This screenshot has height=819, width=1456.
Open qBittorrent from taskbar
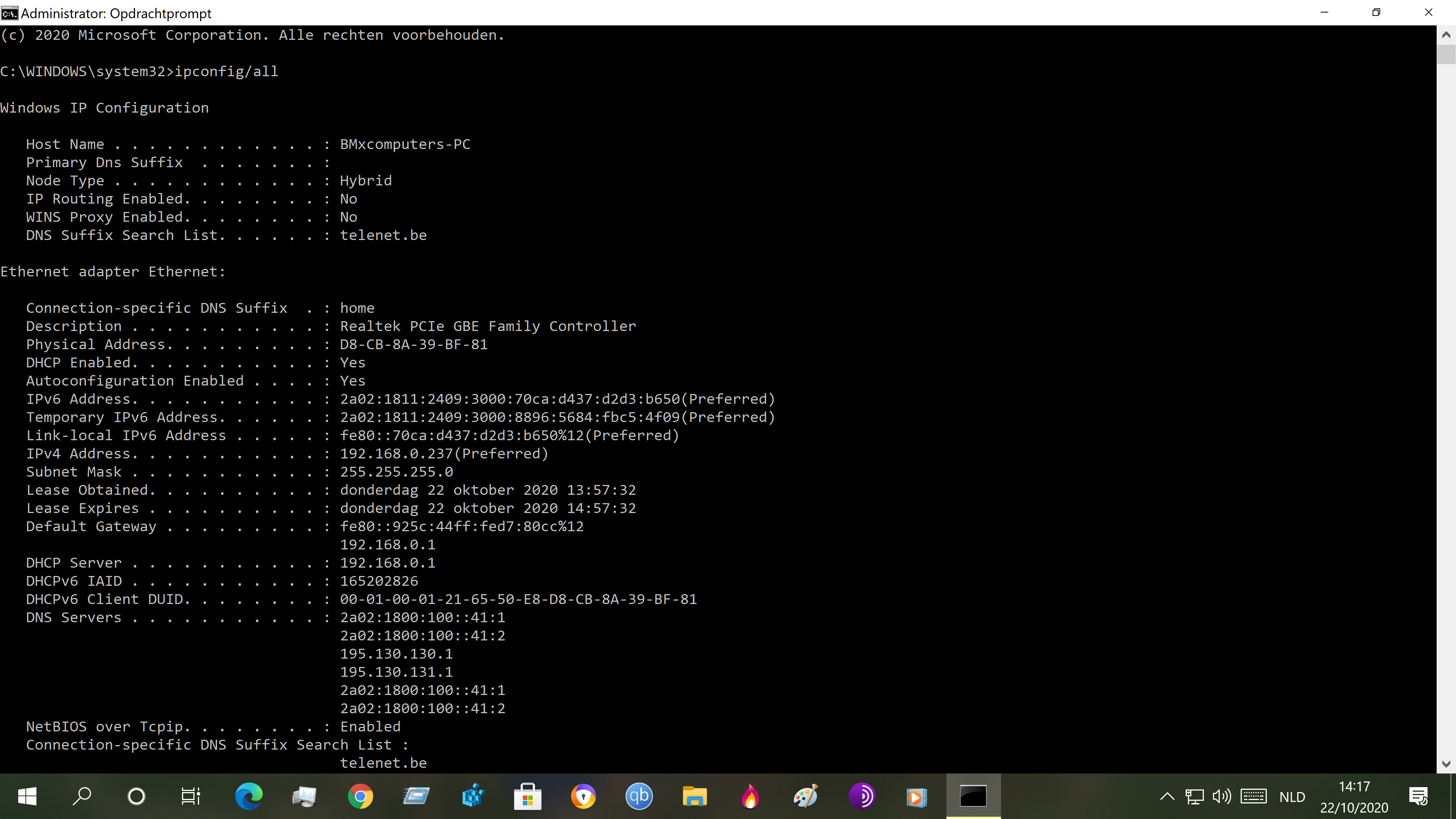(639, 796)
